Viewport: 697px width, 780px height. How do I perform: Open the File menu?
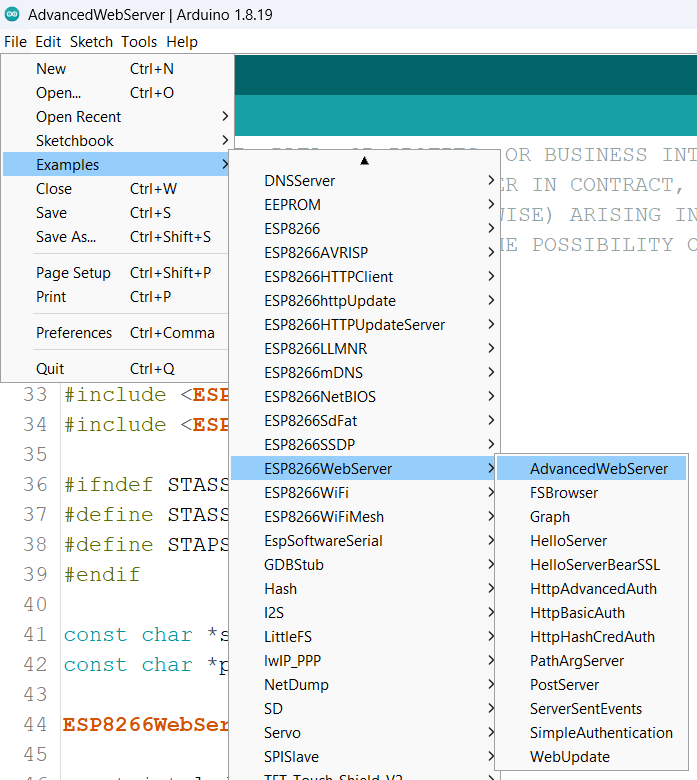15,42
